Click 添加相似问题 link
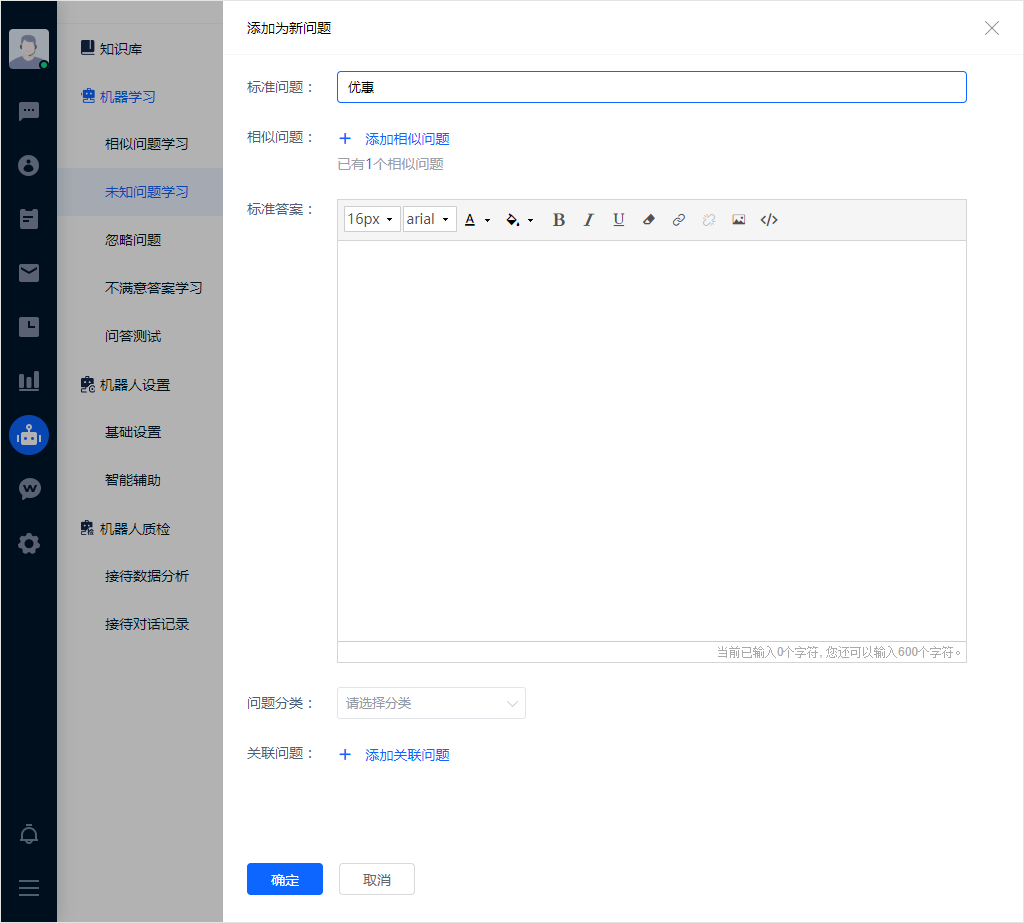 [x=407, y=138]
